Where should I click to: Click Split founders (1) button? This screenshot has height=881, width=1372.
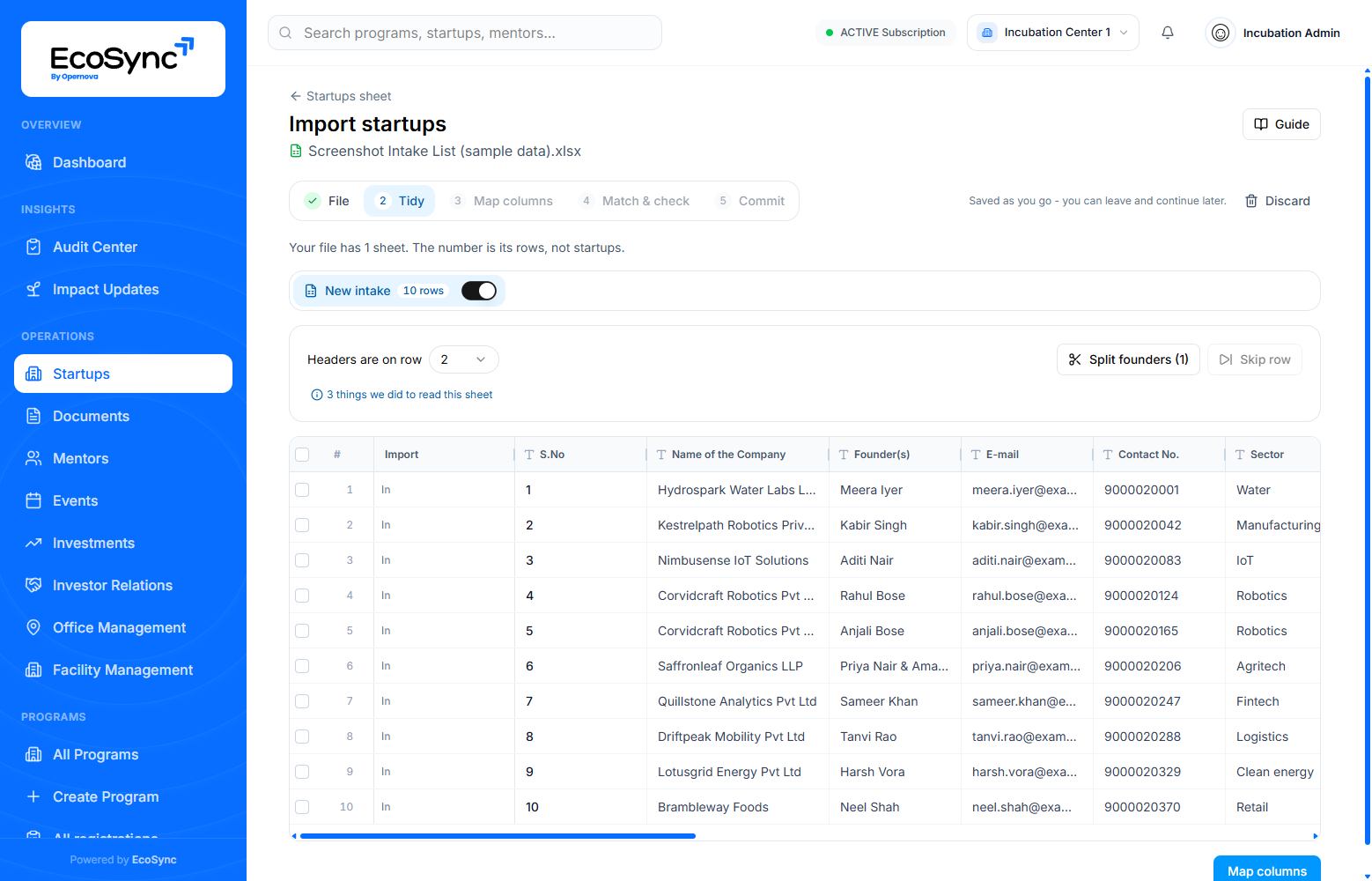[1128, 359]
